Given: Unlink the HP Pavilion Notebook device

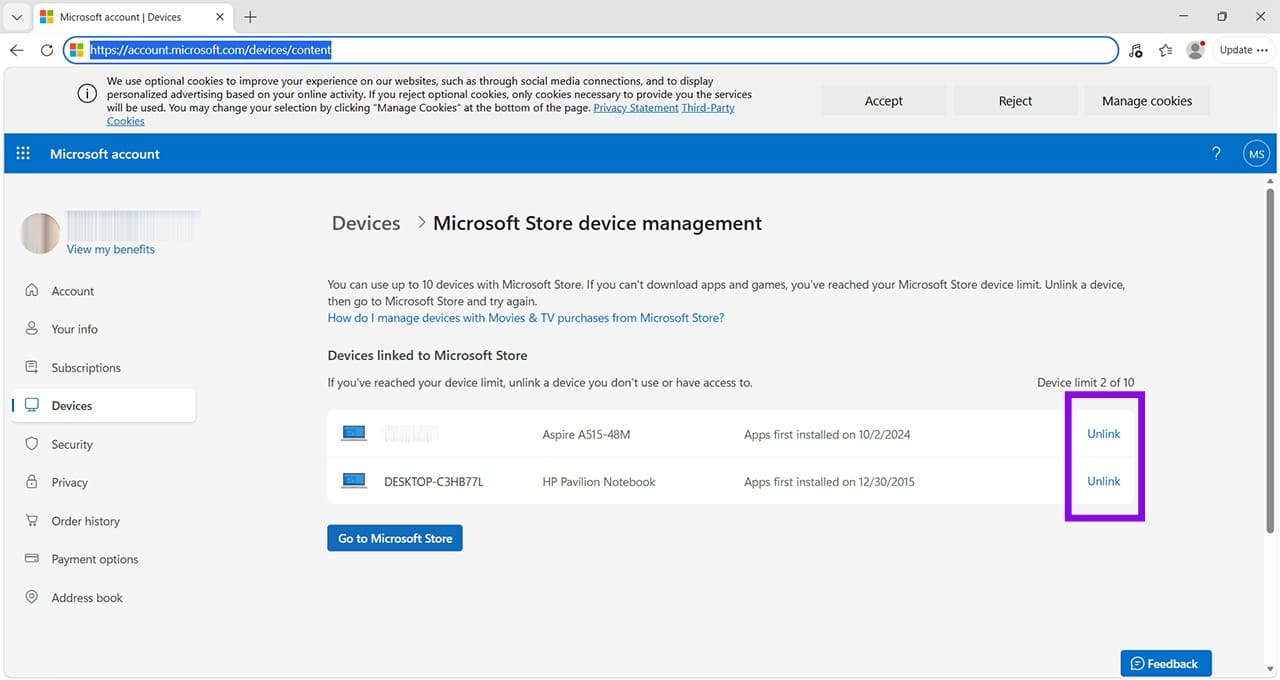Looking at the screenshot, I should pos(1104,481).
